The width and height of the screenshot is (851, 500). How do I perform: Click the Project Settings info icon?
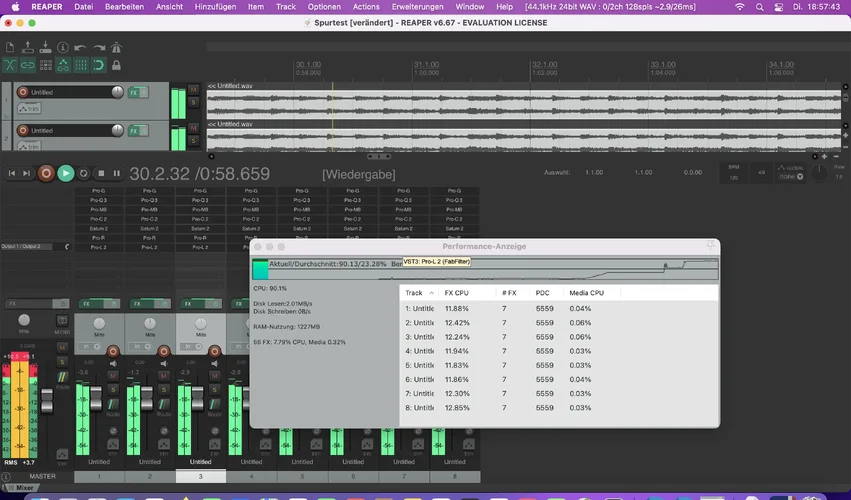[x=64, y=47]
